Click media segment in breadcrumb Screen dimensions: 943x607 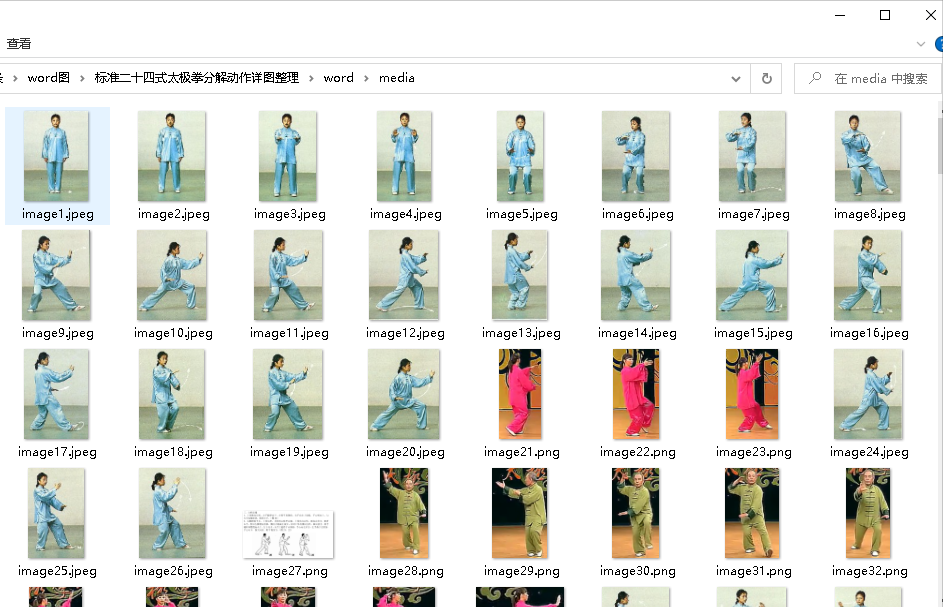396,78
